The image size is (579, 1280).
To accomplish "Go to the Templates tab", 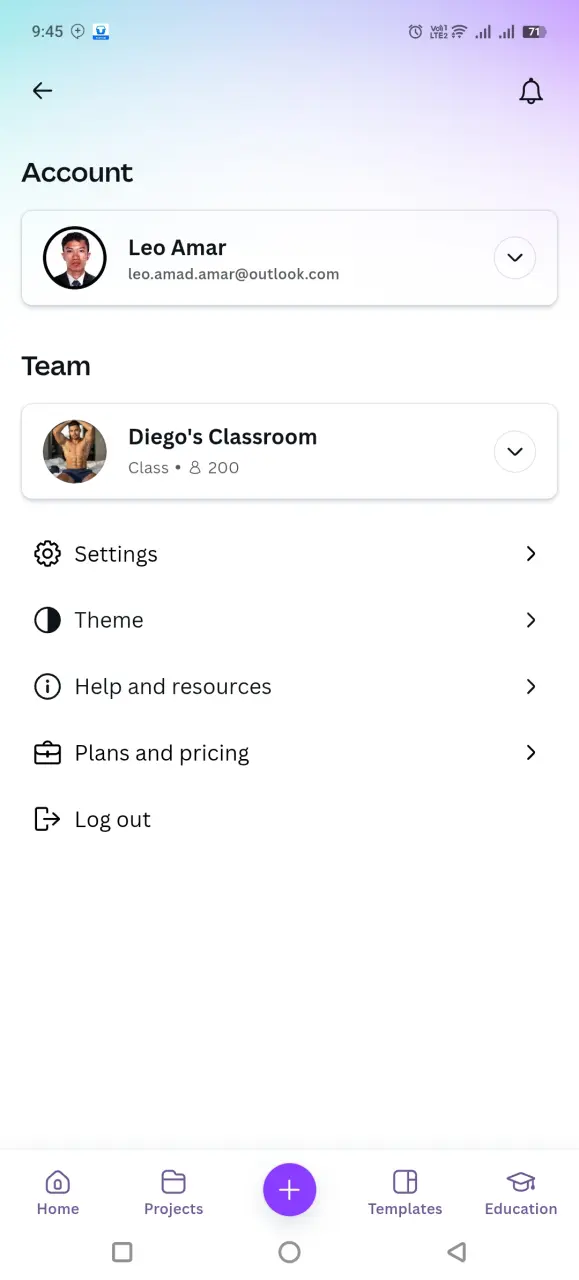I will (x=405, y=1192).
